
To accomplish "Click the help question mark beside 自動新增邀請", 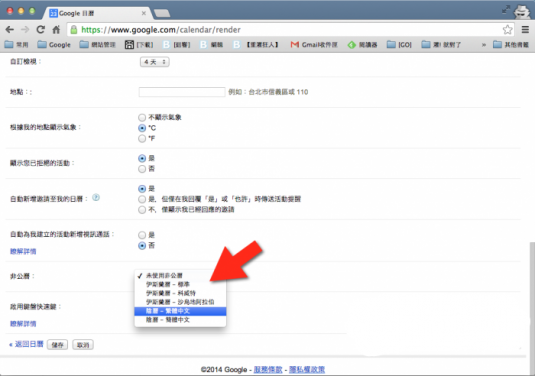I will point(96,198).
